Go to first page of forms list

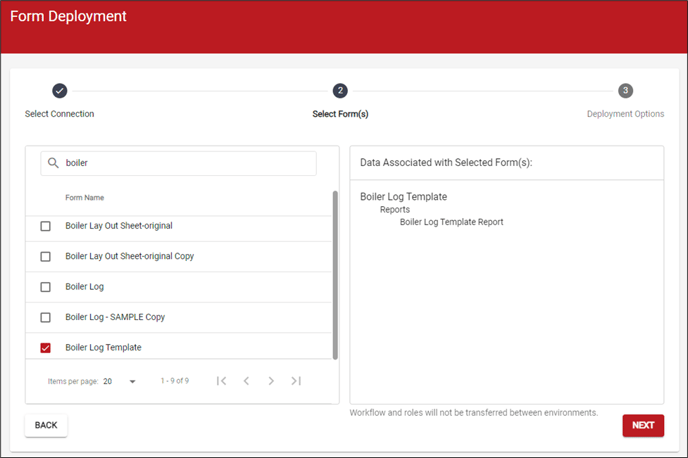(222, 381)
